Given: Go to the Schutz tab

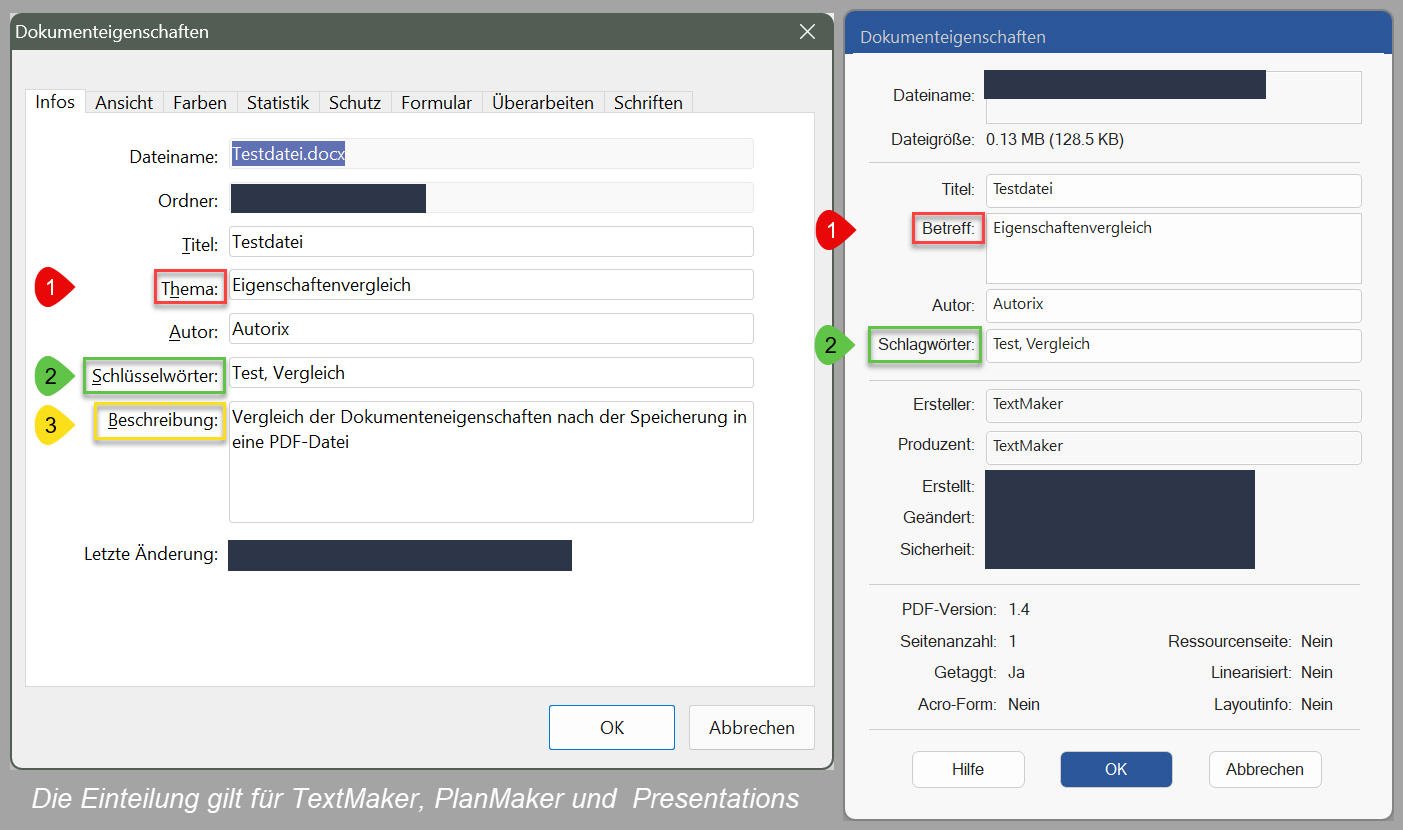Looking at the screenshot, I should [x=355, y=102].
